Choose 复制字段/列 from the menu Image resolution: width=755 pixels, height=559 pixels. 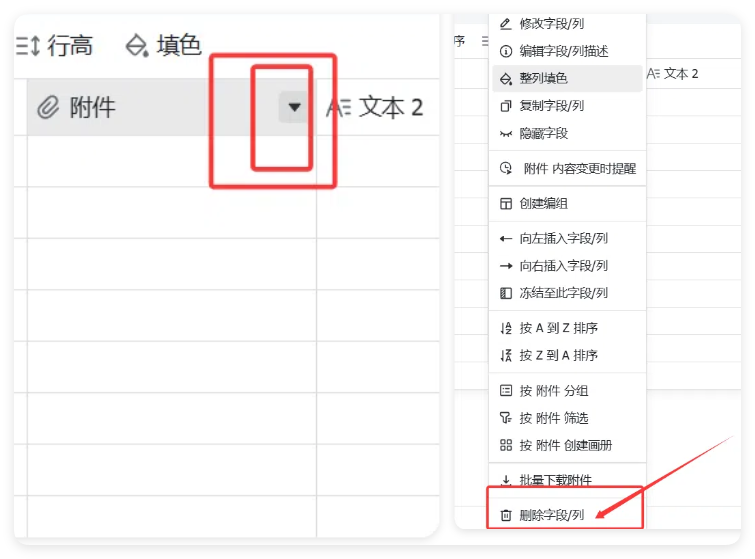coord(567,105)
